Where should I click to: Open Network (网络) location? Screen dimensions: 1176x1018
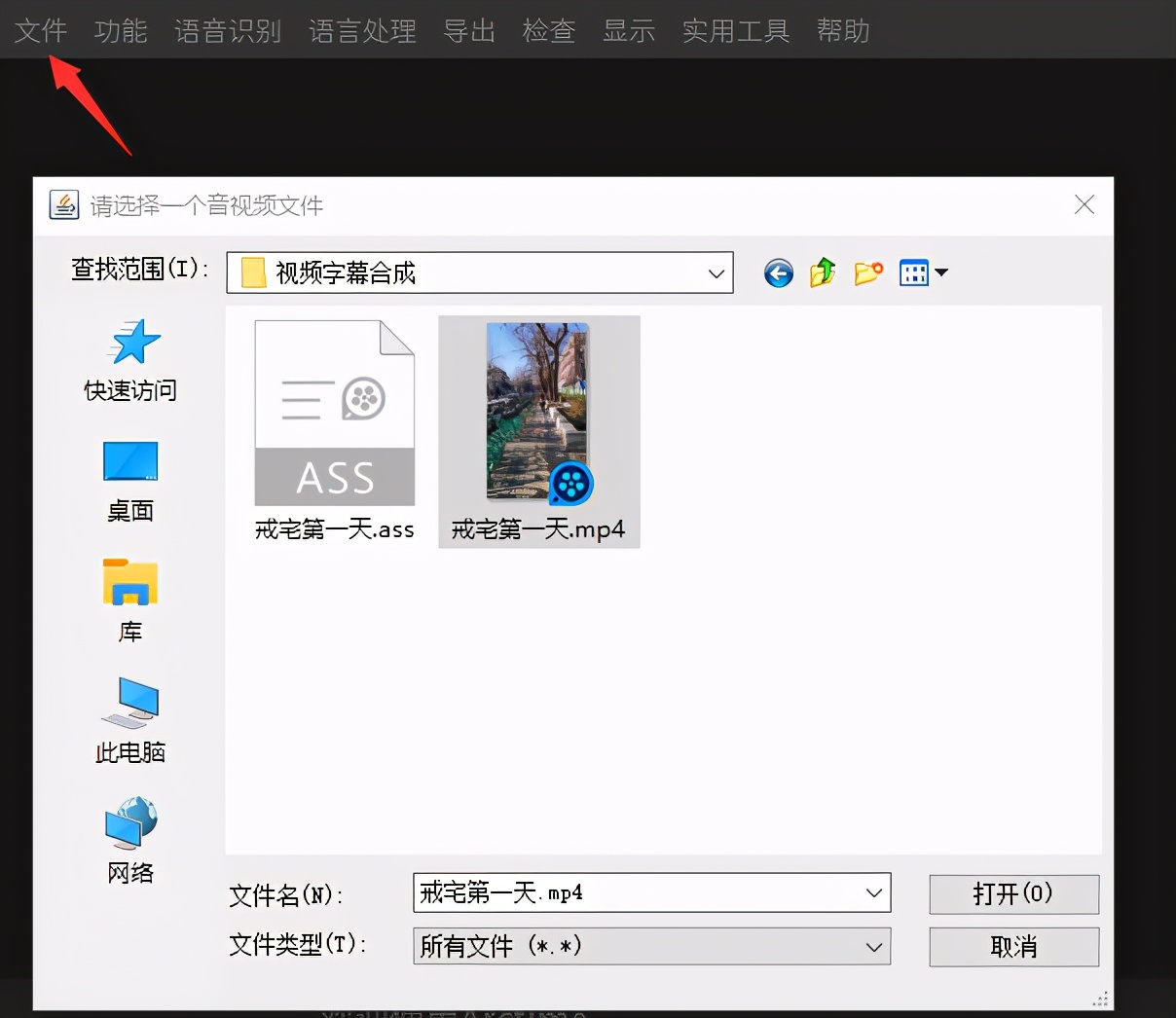pyautogui.click(x=130, y=841)
